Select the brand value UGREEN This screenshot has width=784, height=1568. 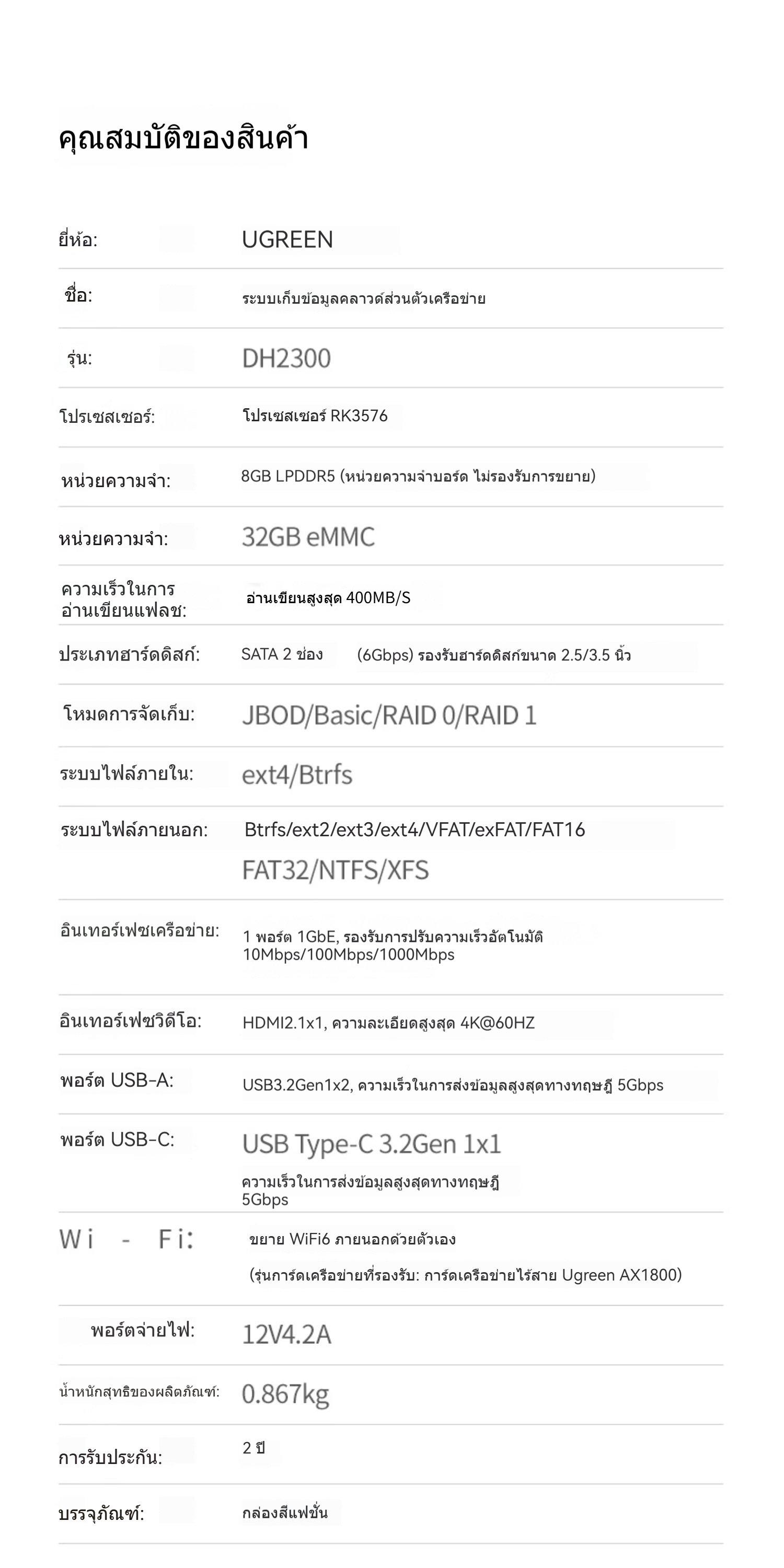click(287, 239)
